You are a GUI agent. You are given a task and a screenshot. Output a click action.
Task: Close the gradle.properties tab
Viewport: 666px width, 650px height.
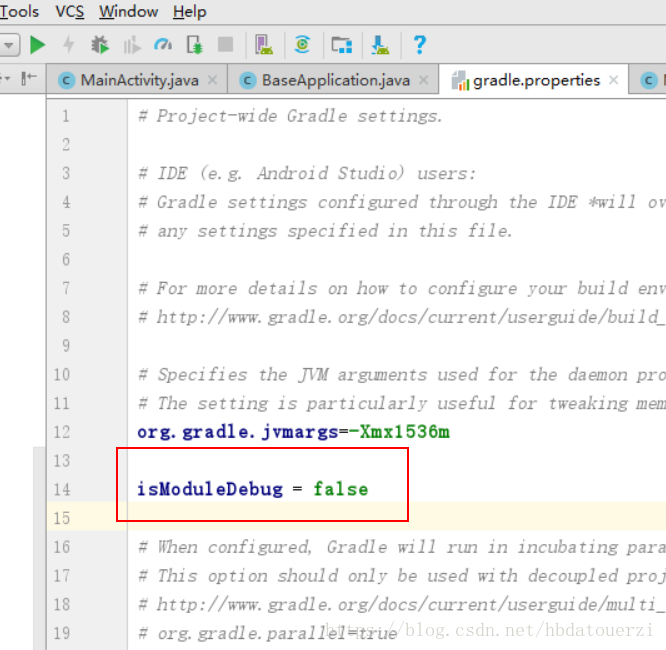(x=613, y=80)
